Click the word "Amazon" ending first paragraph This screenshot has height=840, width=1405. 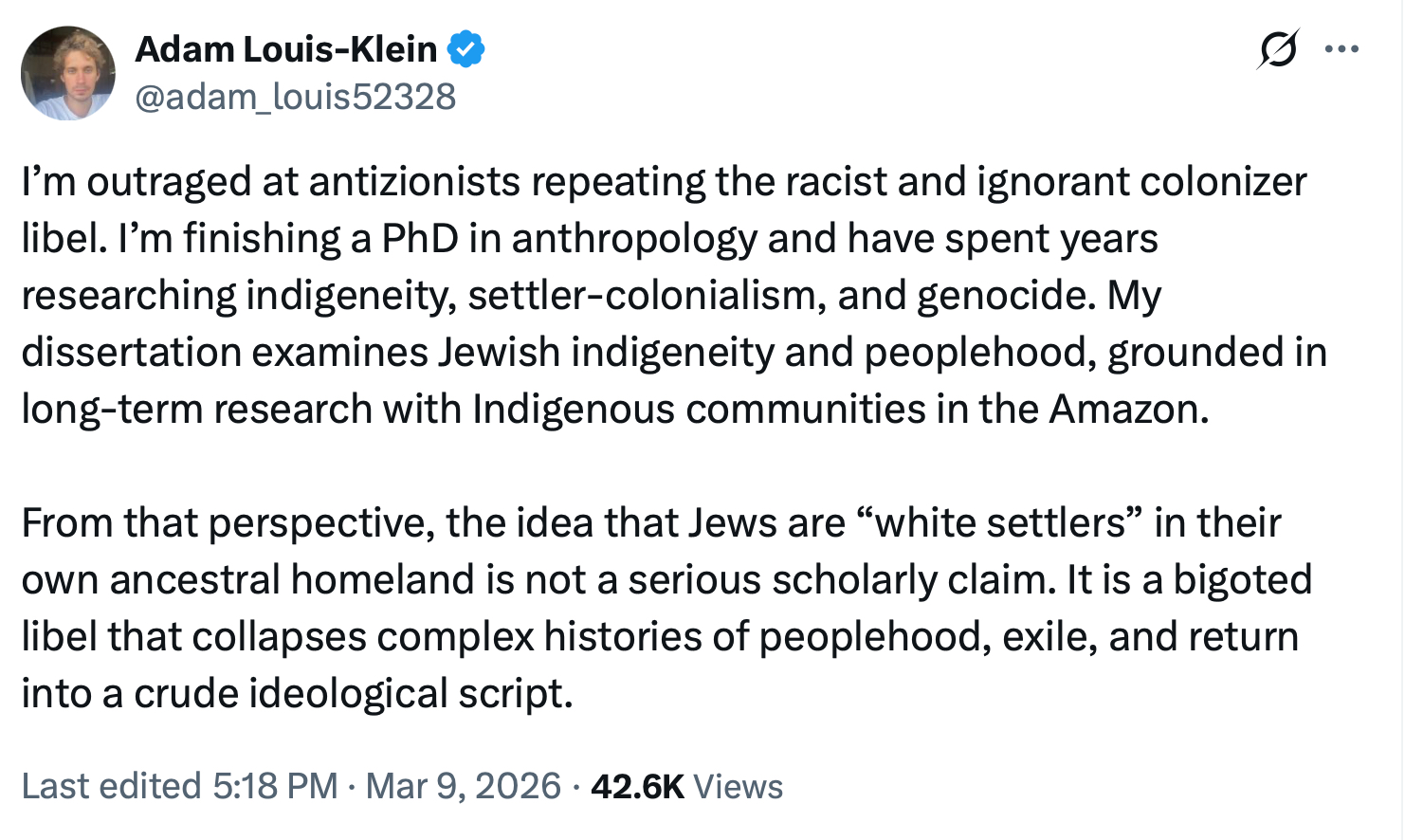click(1126, 410)
